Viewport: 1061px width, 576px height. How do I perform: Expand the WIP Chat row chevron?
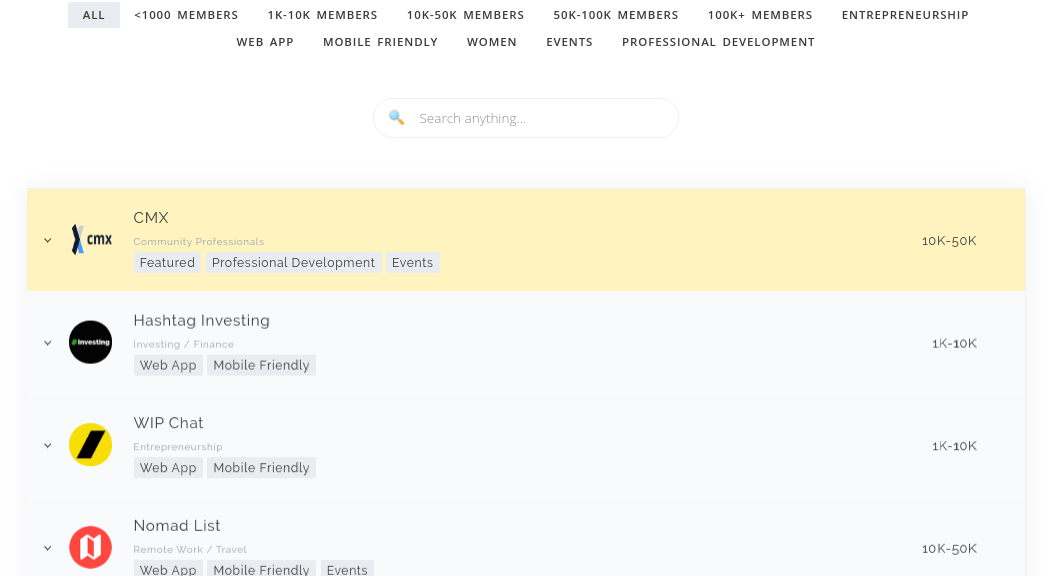[x=48, y=445]
